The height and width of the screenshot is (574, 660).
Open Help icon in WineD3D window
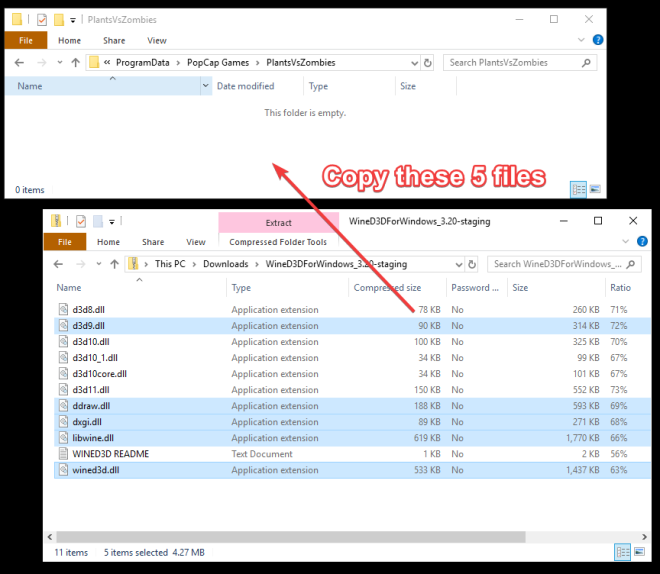(x=642, y=241)
